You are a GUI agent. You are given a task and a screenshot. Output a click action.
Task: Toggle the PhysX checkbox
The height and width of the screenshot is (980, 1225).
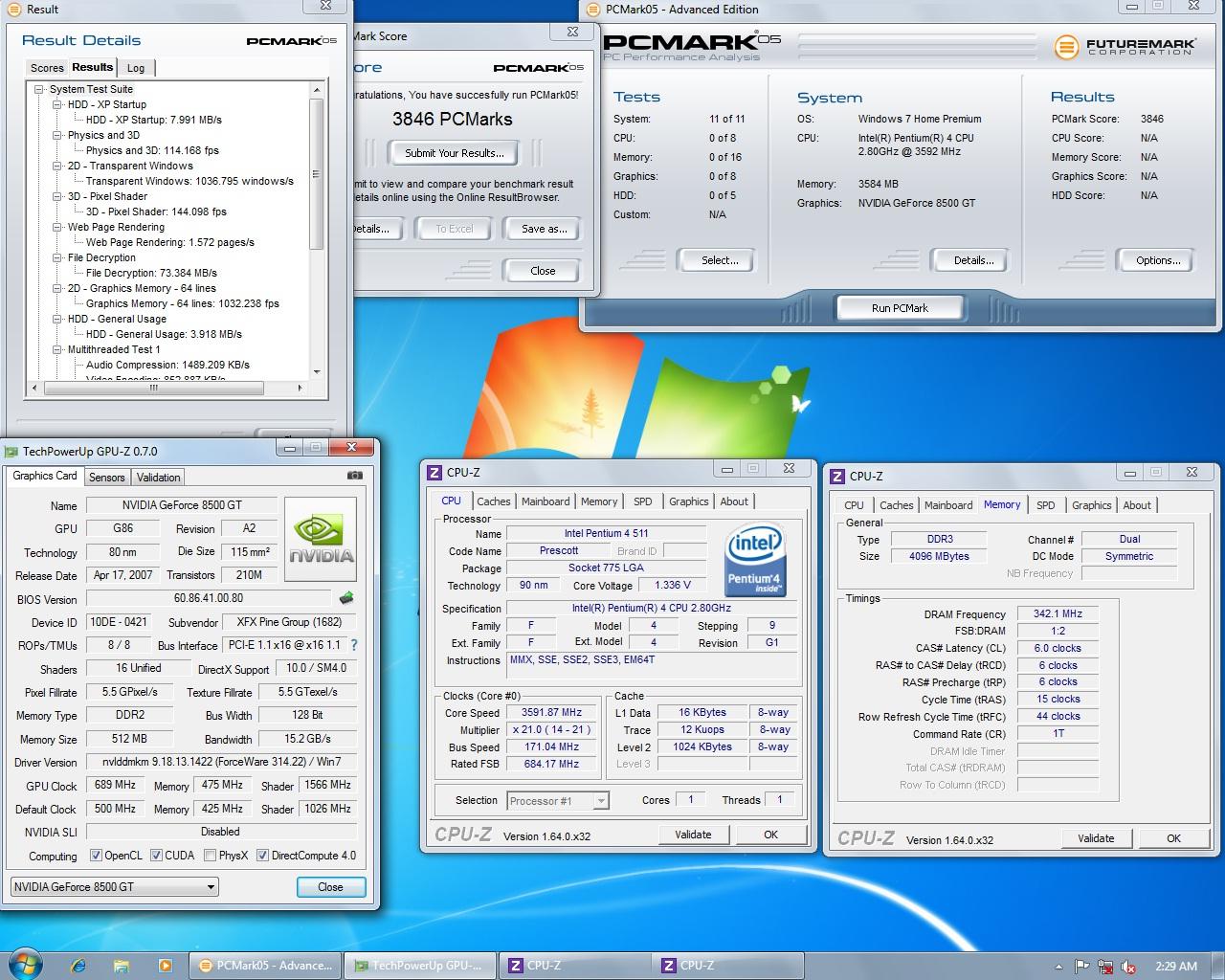click(210, 856)
